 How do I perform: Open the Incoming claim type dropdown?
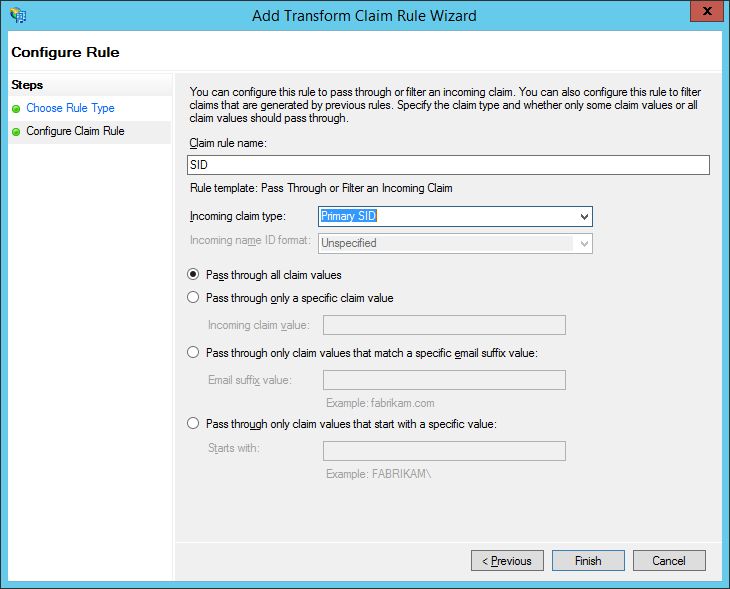coord(584,217)
